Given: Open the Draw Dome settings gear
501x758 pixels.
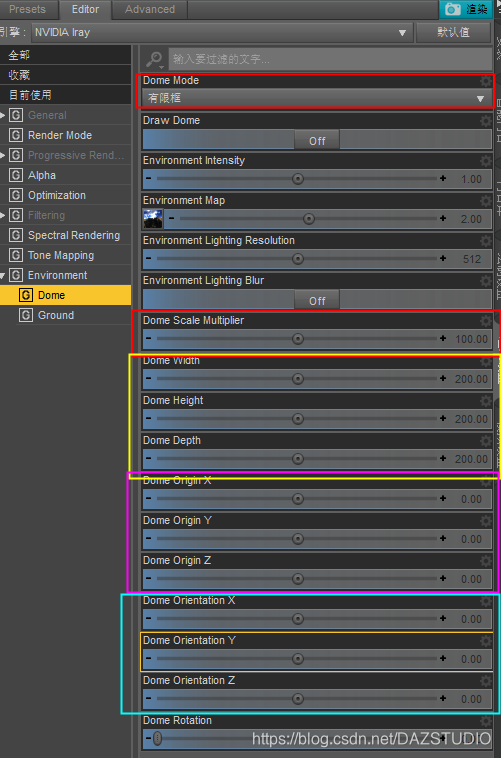Looking at the screenshot, I should [x=486, y=121].
